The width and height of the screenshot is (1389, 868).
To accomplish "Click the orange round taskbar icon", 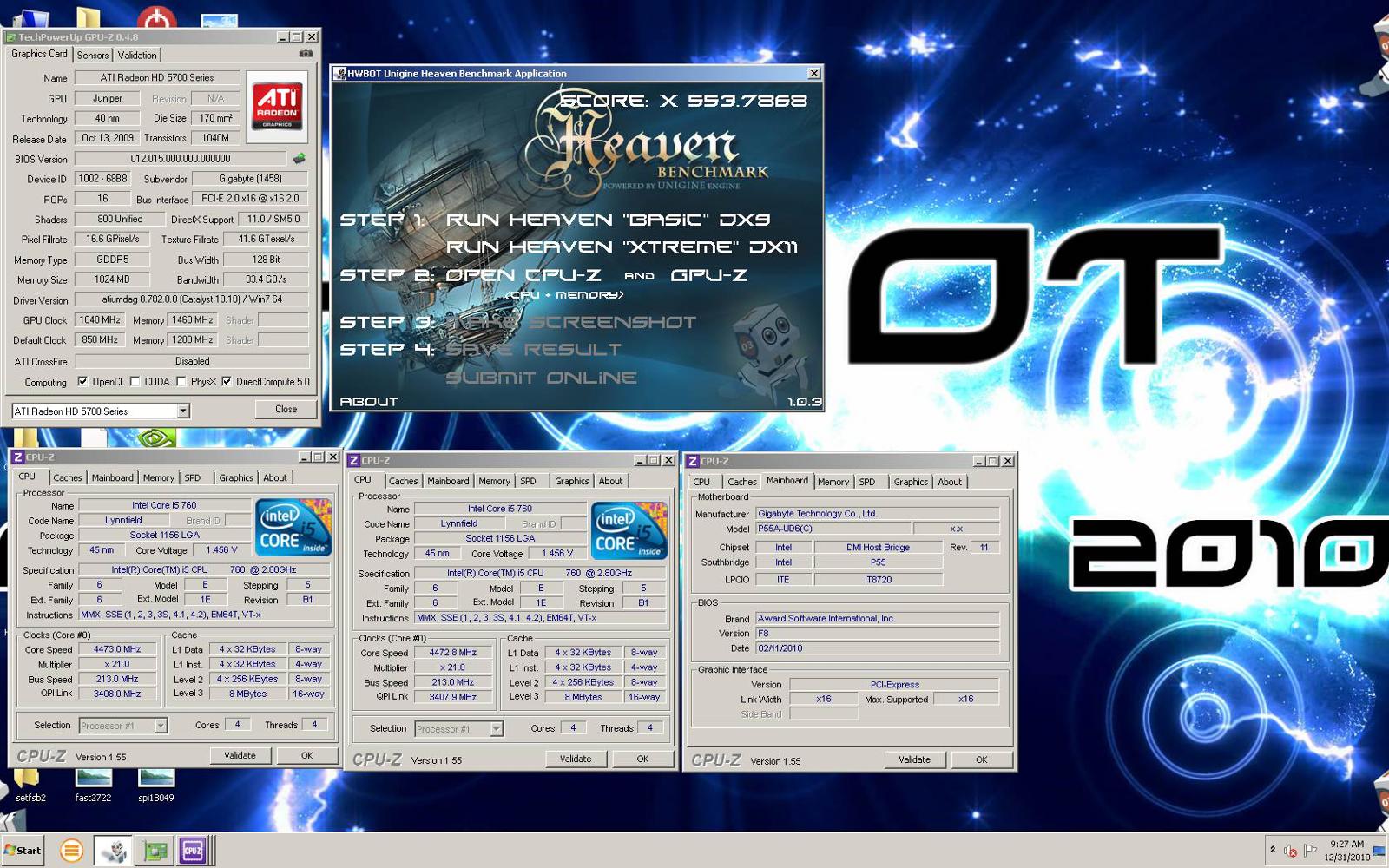I will pyautogui.click(x=71, y=851).
